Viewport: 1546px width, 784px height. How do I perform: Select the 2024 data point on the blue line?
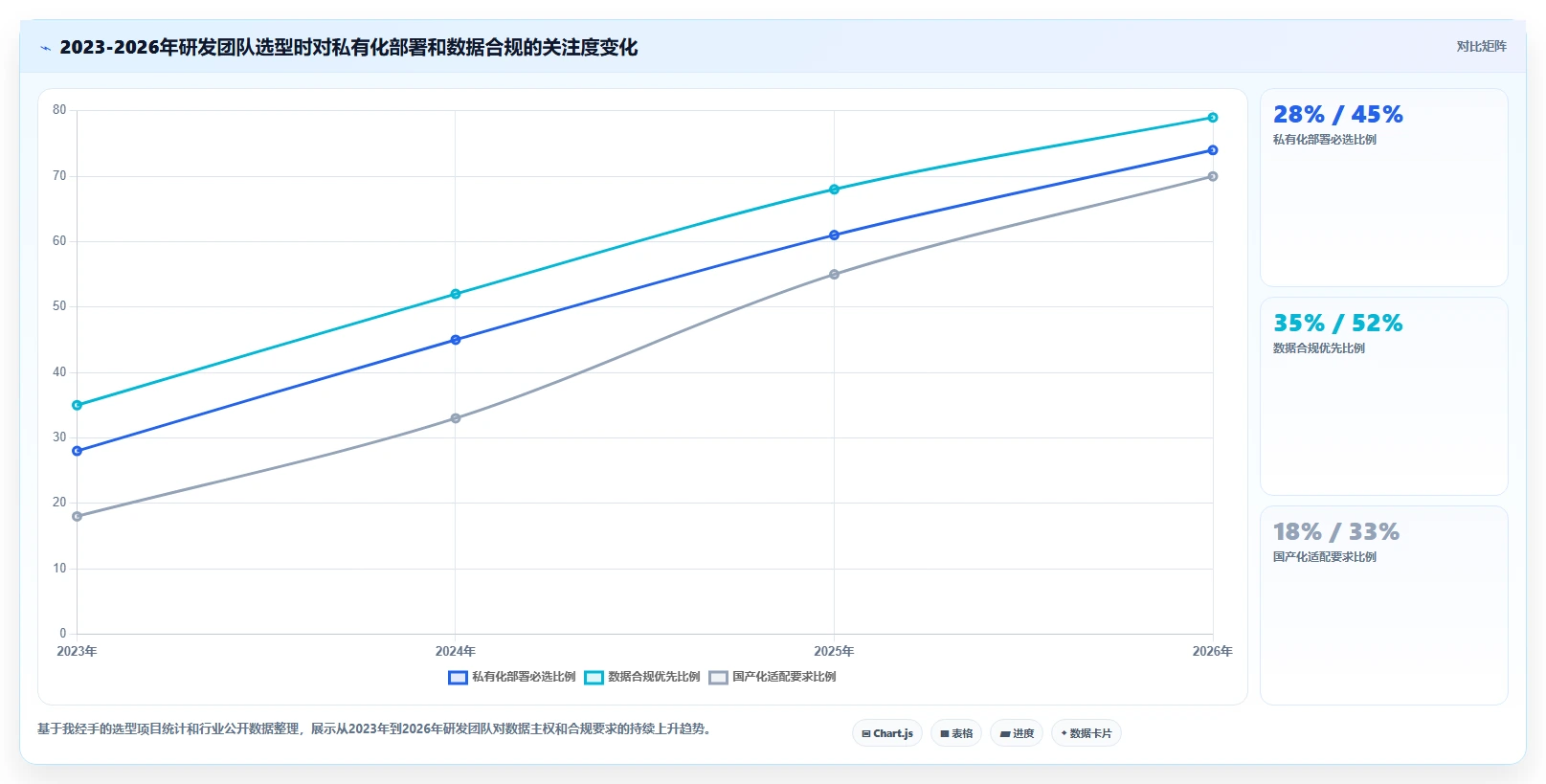point(456,340)
